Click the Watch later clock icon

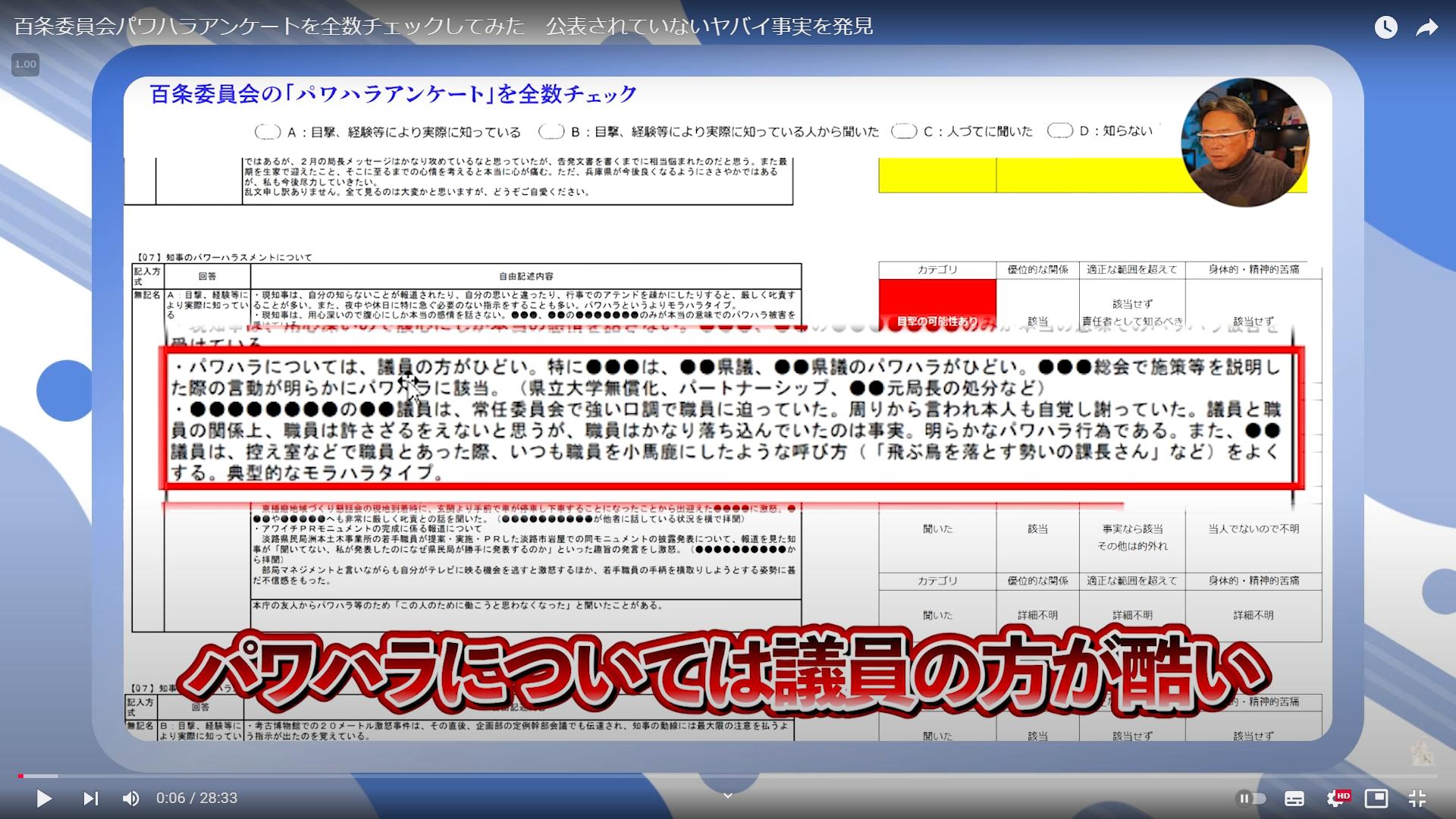pyautogui.click(x=1385, y=27)
